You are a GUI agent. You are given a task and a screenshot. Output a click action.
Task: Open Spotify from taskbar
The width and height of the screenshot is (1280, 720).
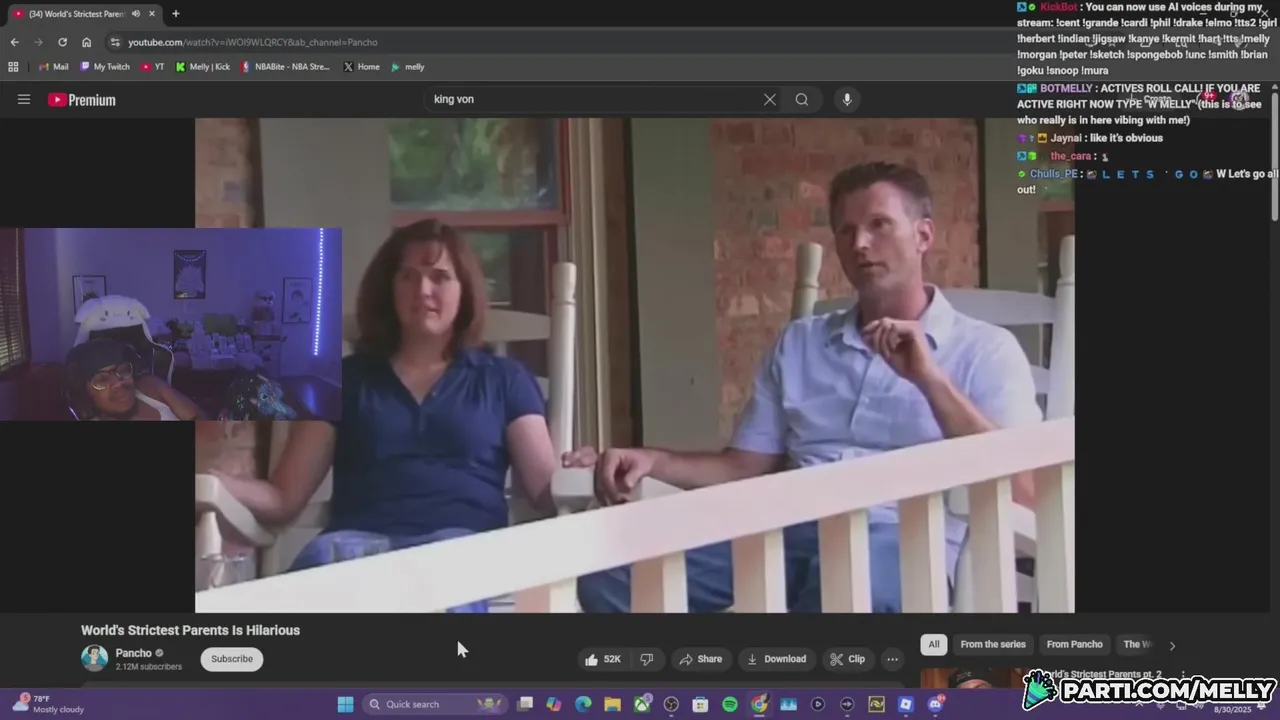730,704
